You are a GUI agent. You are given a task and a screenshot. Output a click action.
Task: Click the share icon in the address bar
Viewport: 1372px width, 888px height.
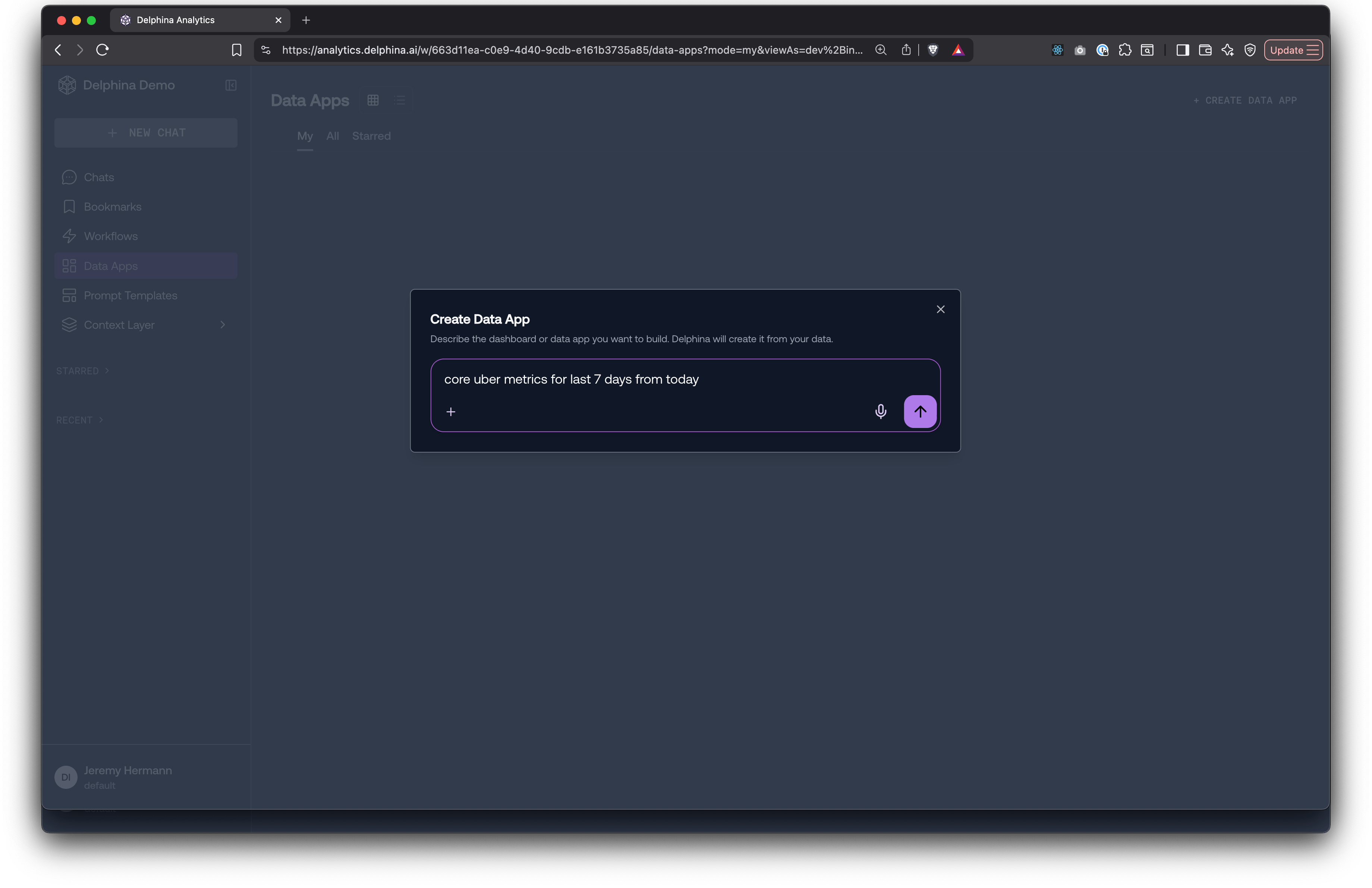pos(906,50)
